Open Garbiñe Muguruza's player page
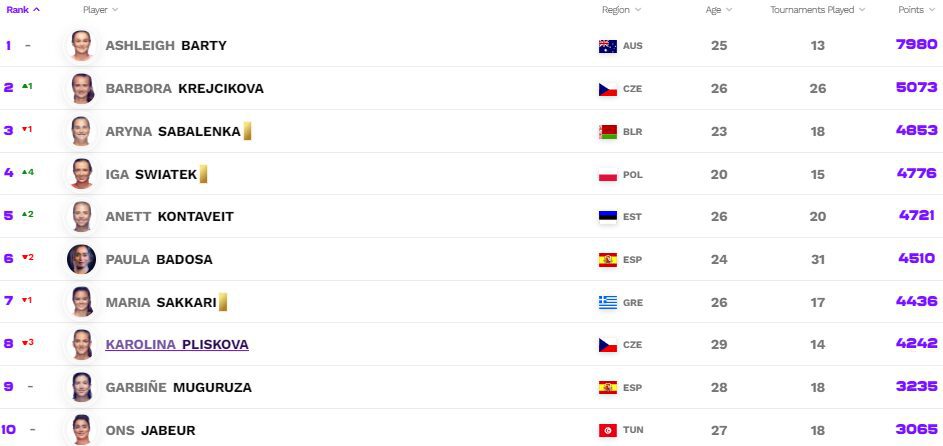 [x=179, y=388]
